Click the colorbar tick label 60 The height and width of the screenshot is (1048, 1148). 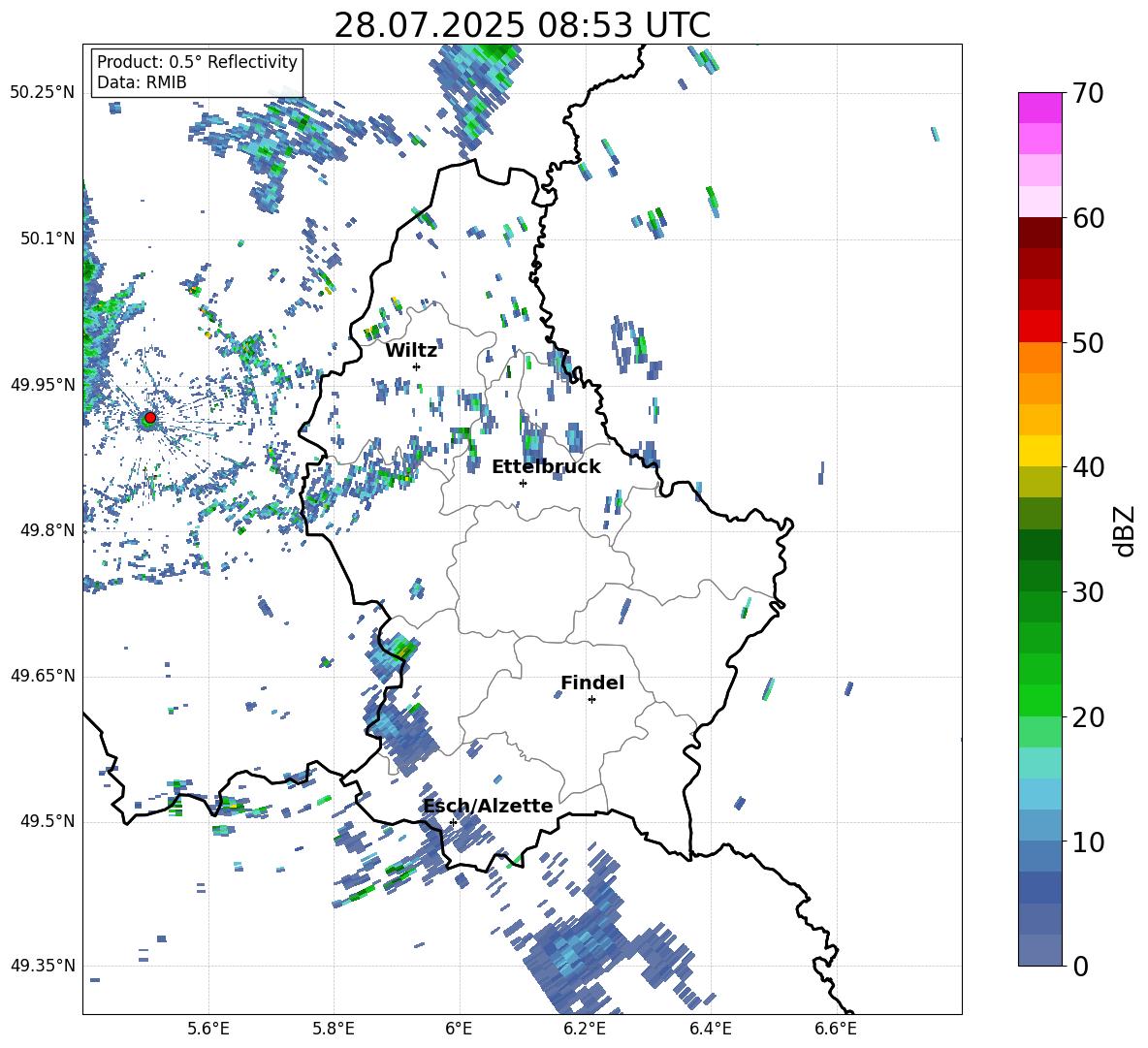click(1088, 218)
